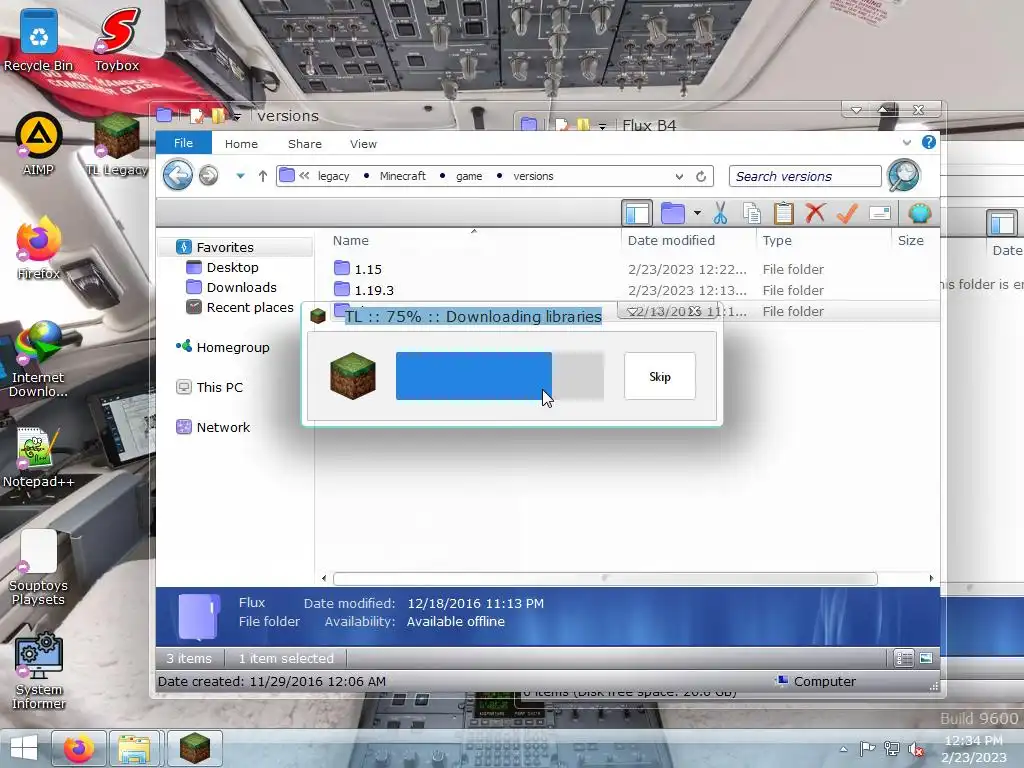Sort by Date modified column header

coord(671,240)
